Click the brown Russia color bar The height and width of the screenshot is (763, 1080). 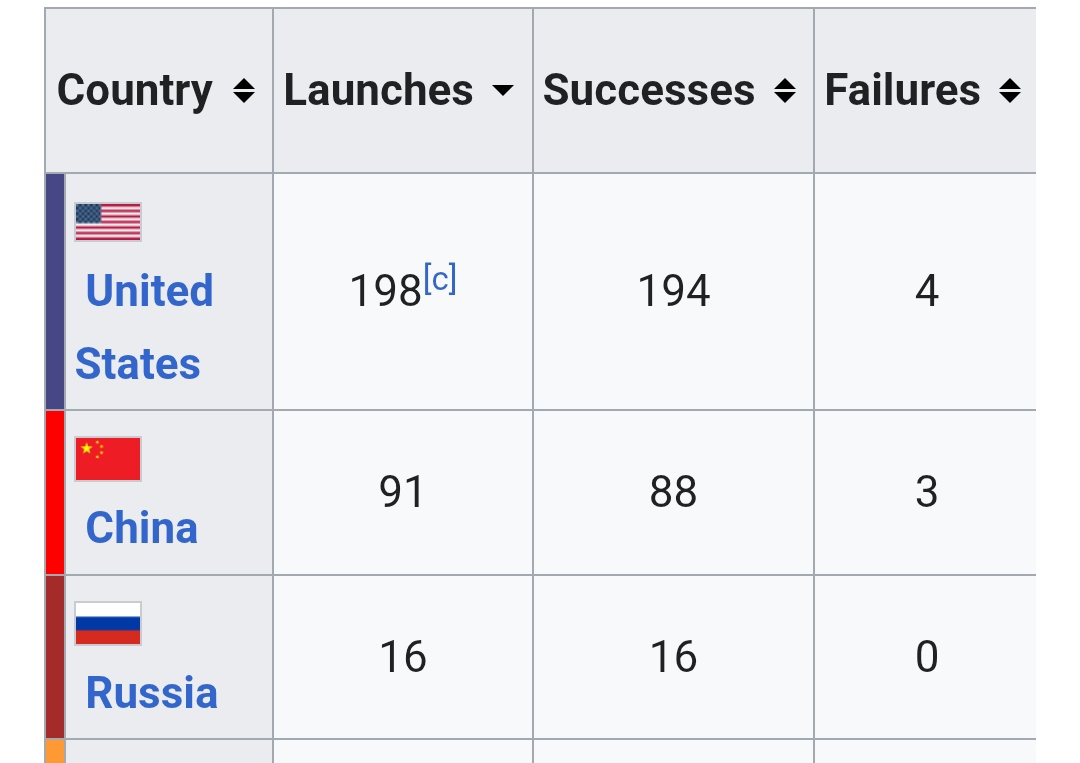(55, 657)
